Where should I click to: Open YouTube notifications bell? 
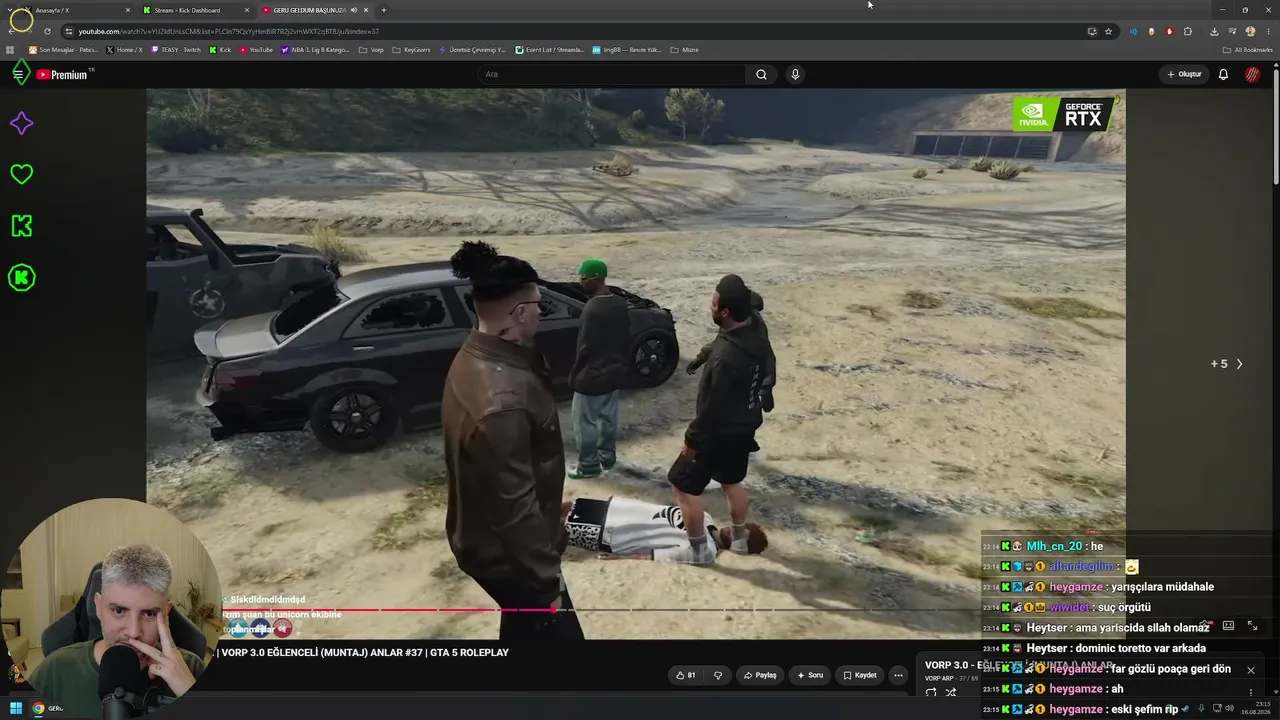coord(1223,74)
